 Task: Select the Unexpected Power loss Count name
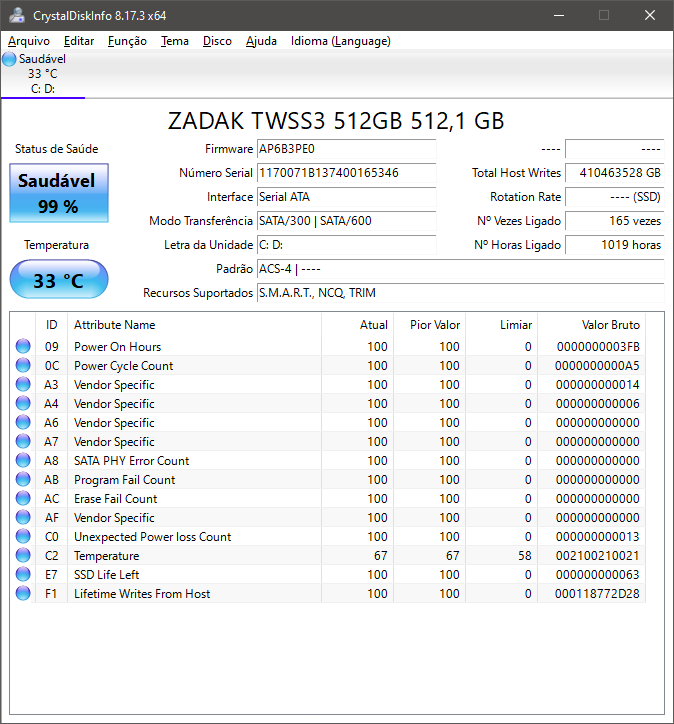[152, 537]
